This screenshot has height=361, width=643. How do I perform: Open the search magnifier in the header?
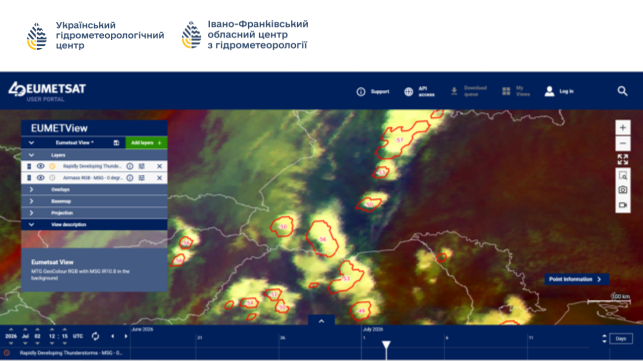click(x=622, y=91)
